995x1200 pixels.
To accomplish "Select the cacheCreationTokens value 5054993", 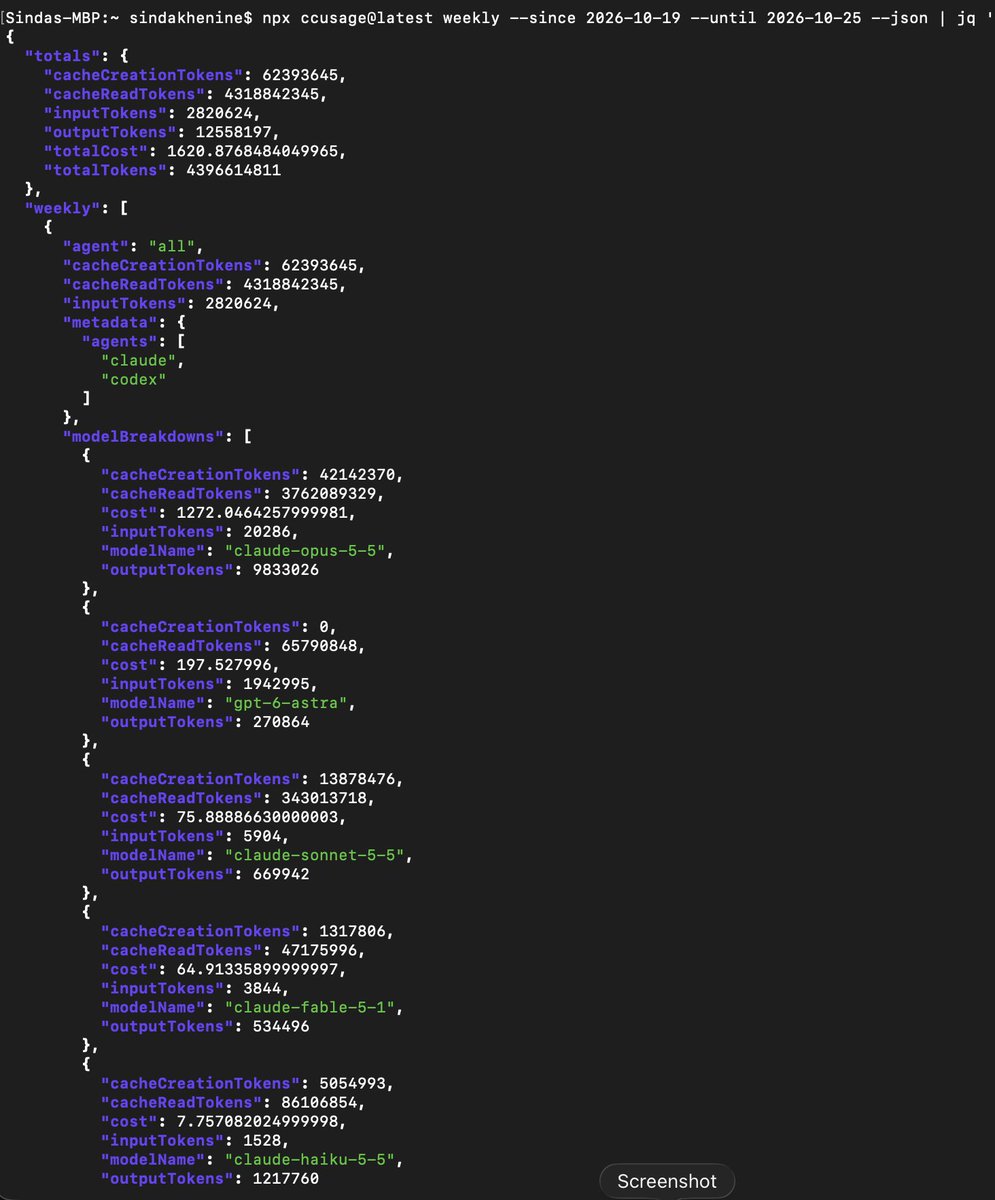I will pyautogui.click(x=354, y=1082).
